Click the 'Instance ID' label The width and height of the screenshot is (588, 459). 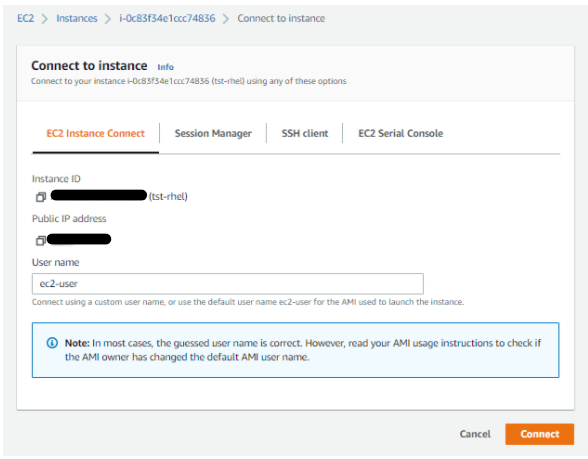click(x=56, y=179)
